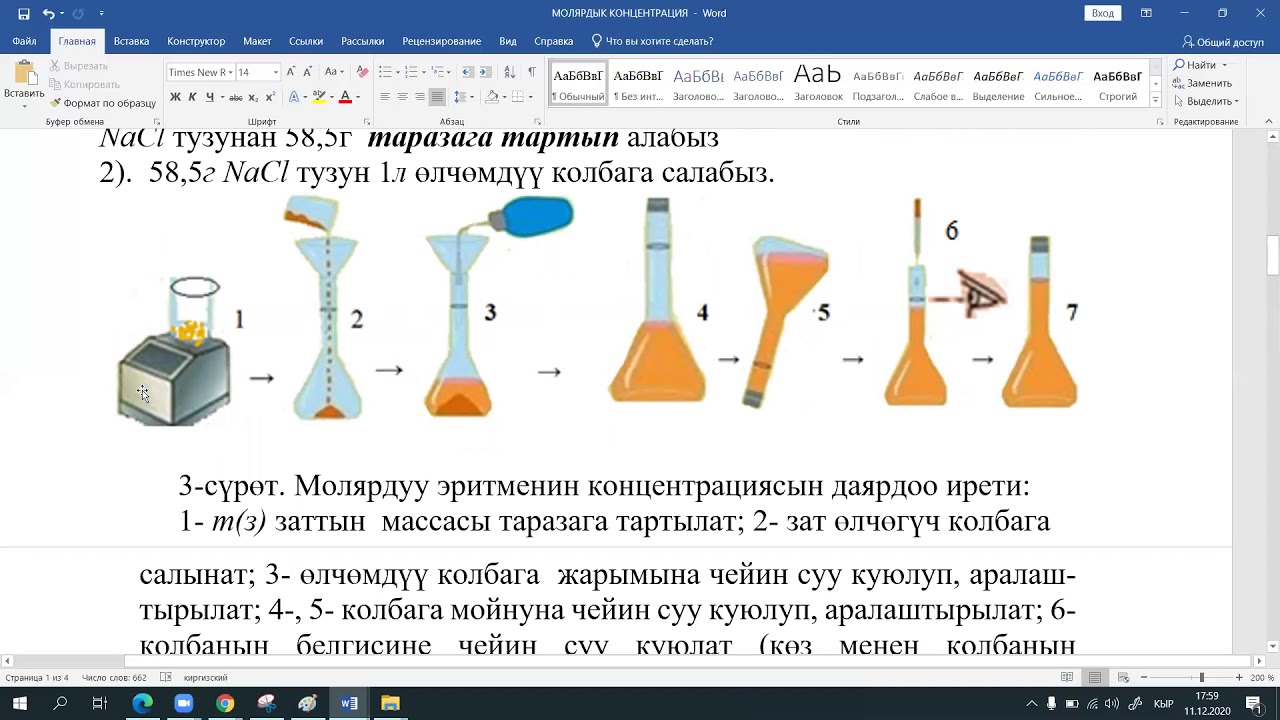This screenshot has height=720, width=1280.
Task: Apply the yellow text highlight color
Action: click(319, 97)
